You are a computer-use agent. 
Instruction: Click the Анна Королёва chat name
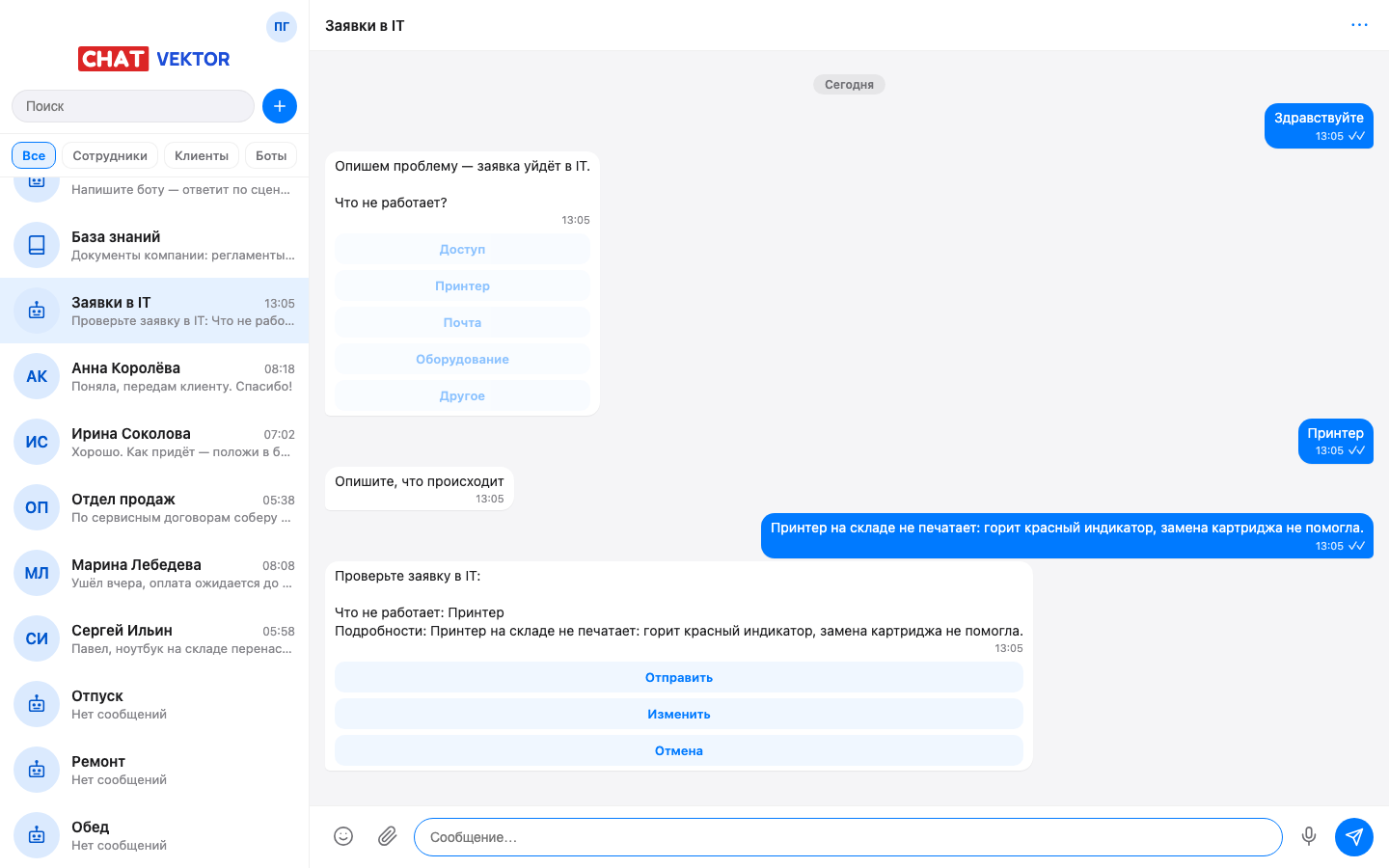pos(125,367)
